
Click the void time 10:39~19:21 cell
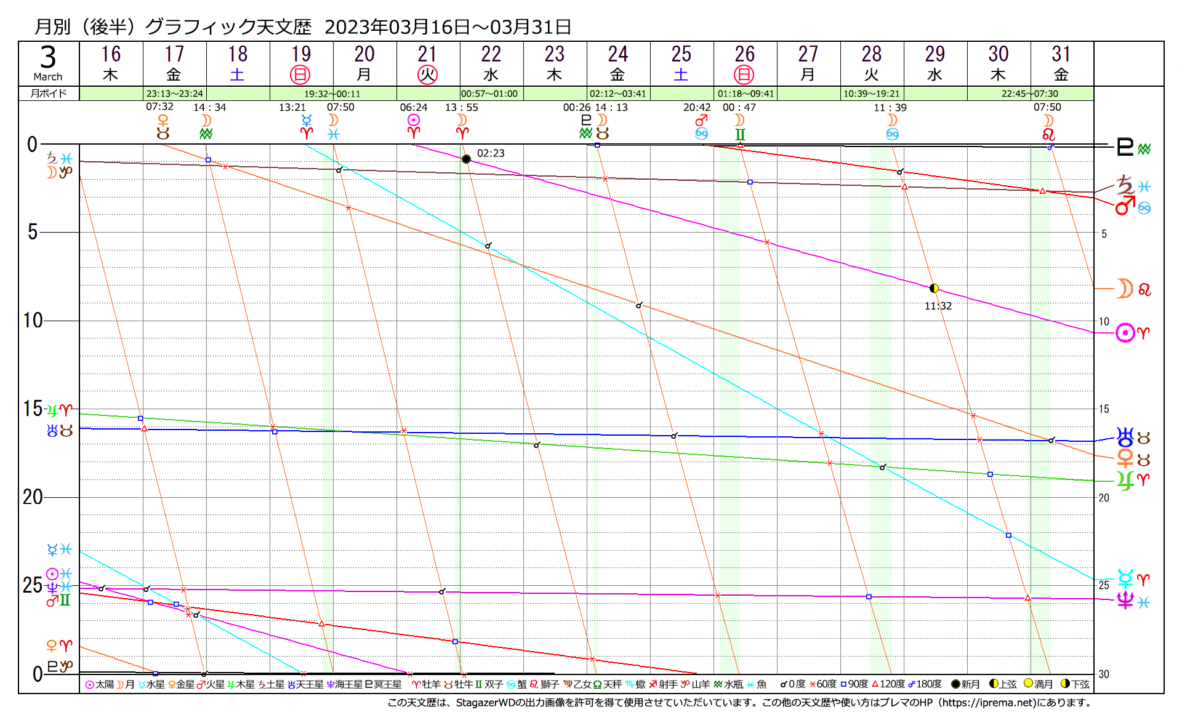871,93
